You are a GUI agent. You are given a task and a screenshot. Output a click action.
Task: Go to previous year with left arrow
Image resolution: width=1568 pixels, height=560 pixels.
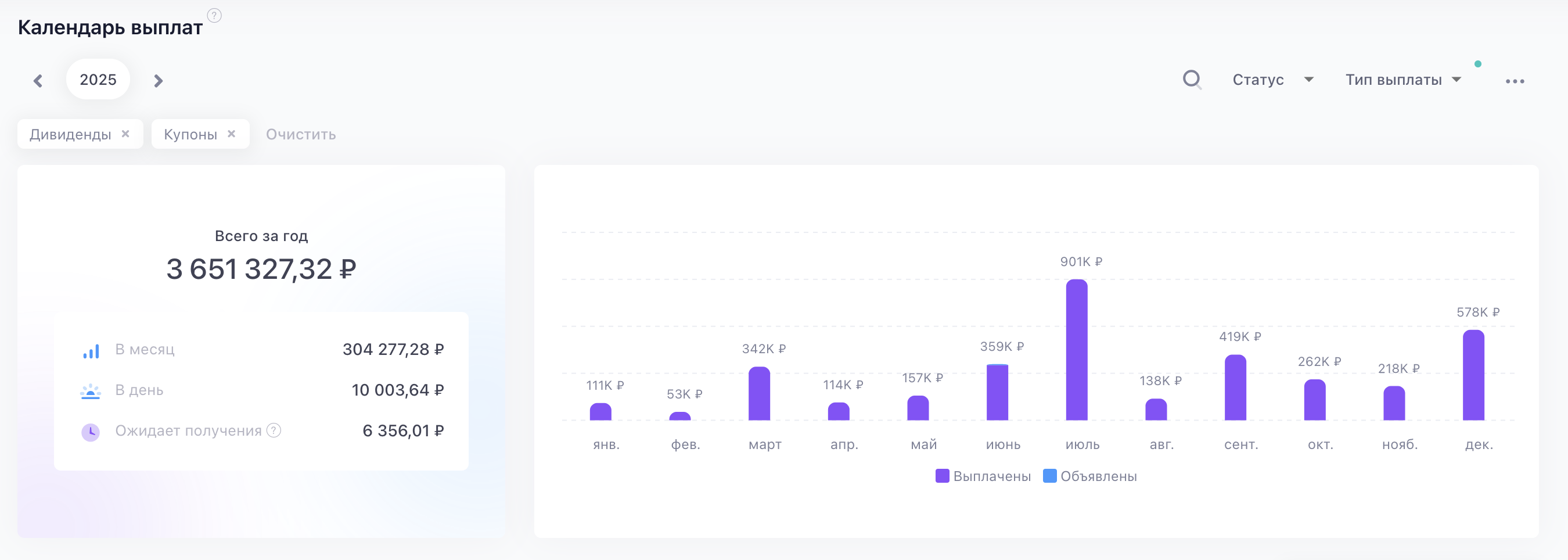(x=38, y=80)
